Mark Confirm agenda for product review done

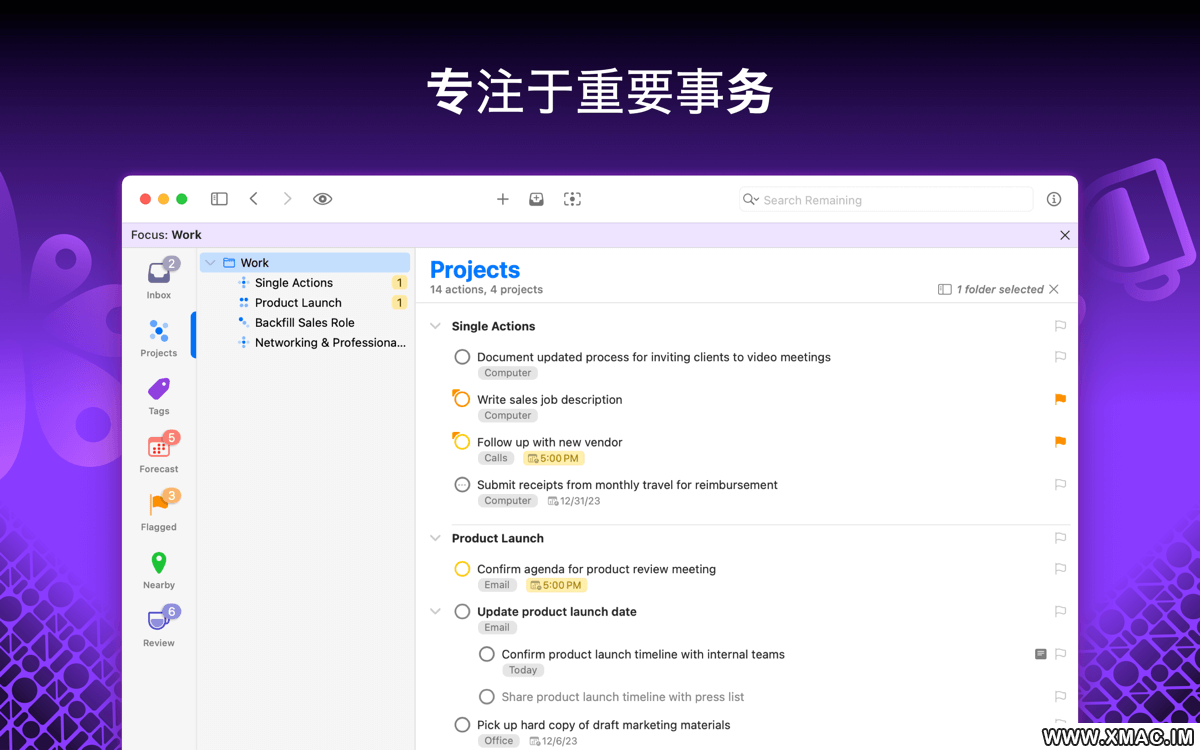coord(462,569)
